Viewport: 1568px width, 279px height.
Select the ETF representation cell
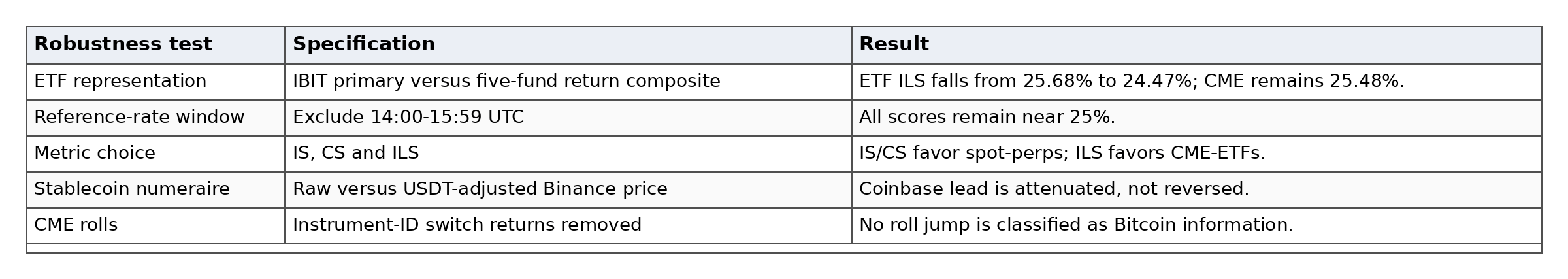(x=155, y=82)
